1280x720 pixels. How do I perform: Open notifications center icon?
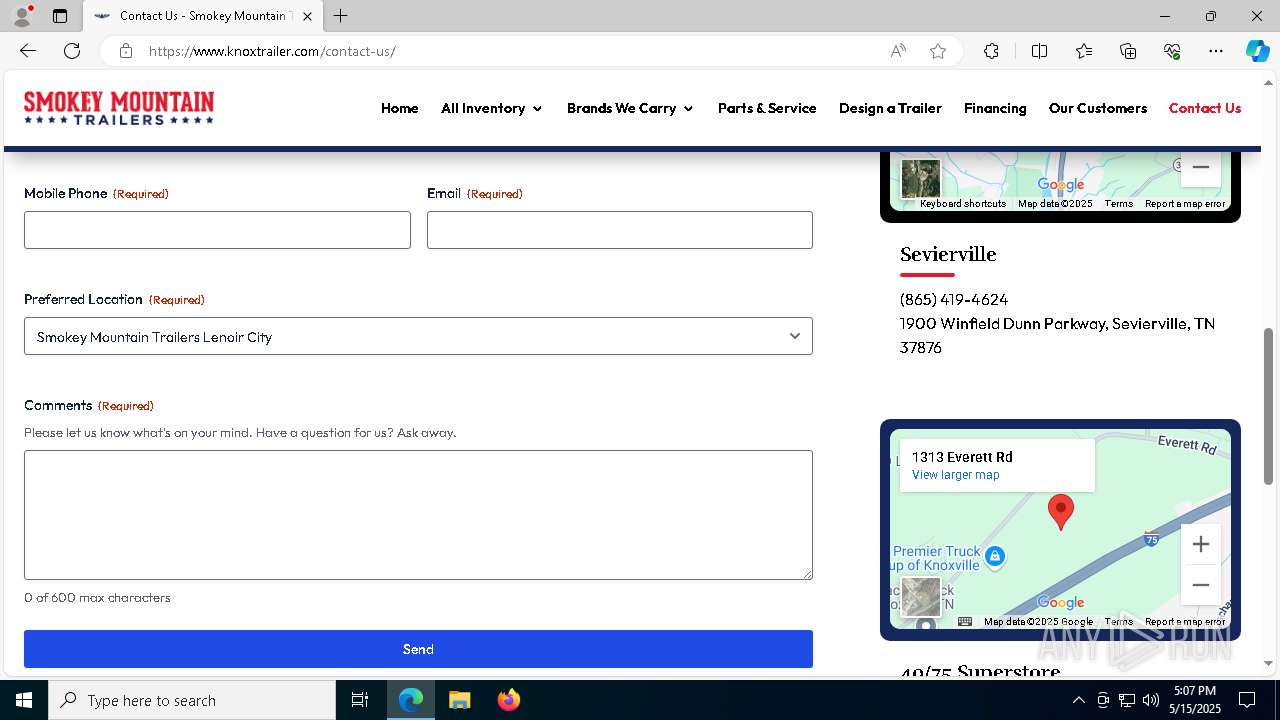tap(1247, 700)
